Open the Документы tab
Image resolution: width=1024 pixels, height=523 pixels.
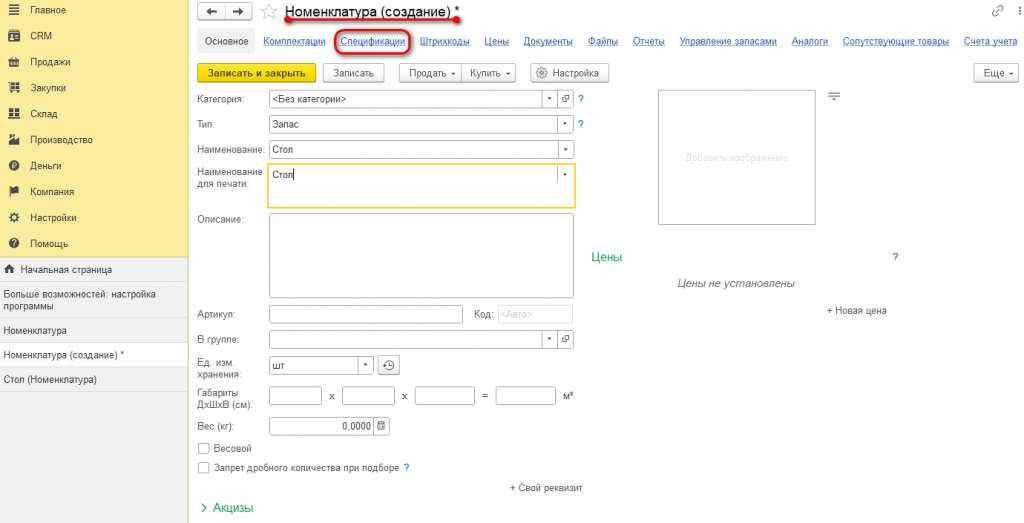coord(548,41)
